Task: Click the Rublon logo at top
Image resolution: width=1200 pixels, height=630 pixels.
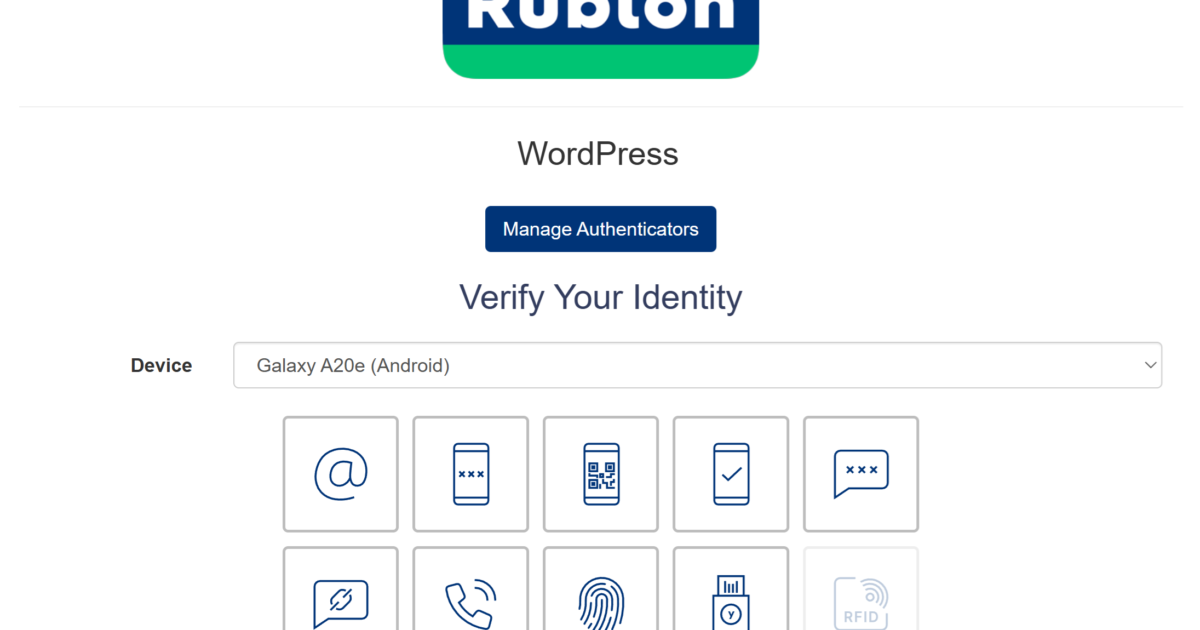Action: pyautogui.click(x=600, y=20)
